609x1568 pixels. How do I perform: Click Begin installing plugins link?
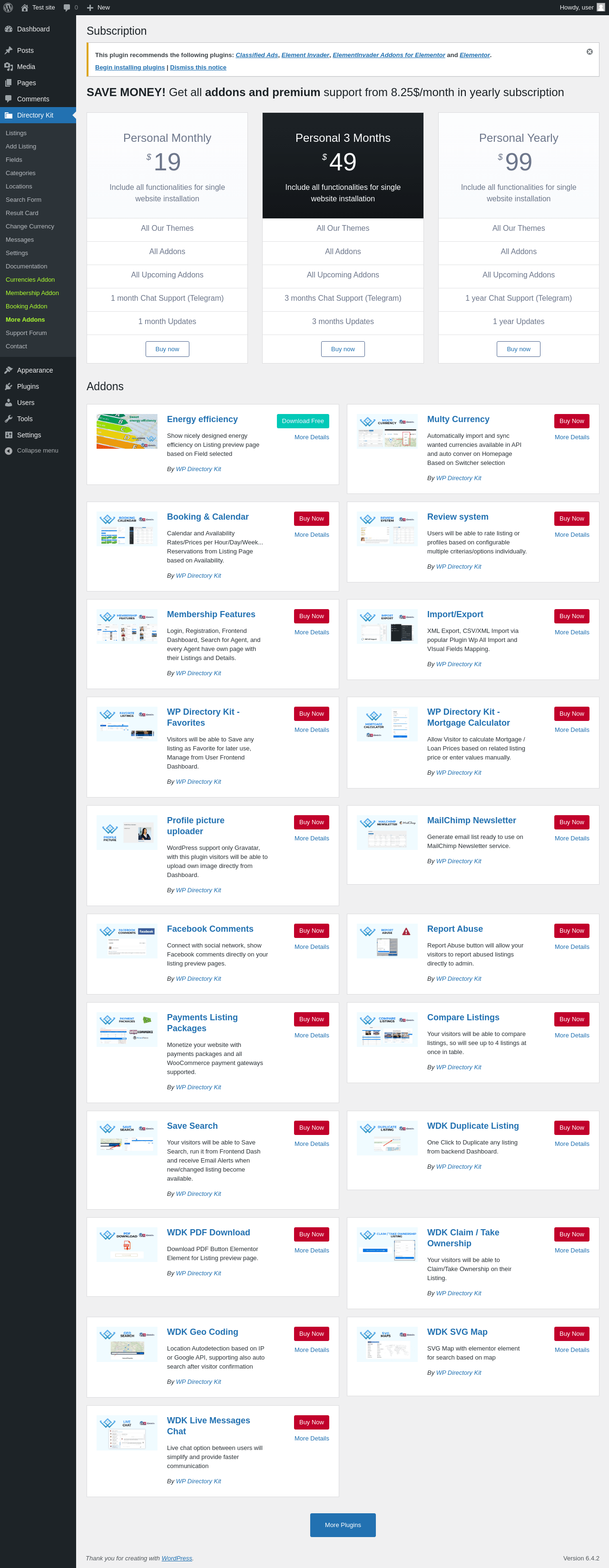tap(129, 68)
